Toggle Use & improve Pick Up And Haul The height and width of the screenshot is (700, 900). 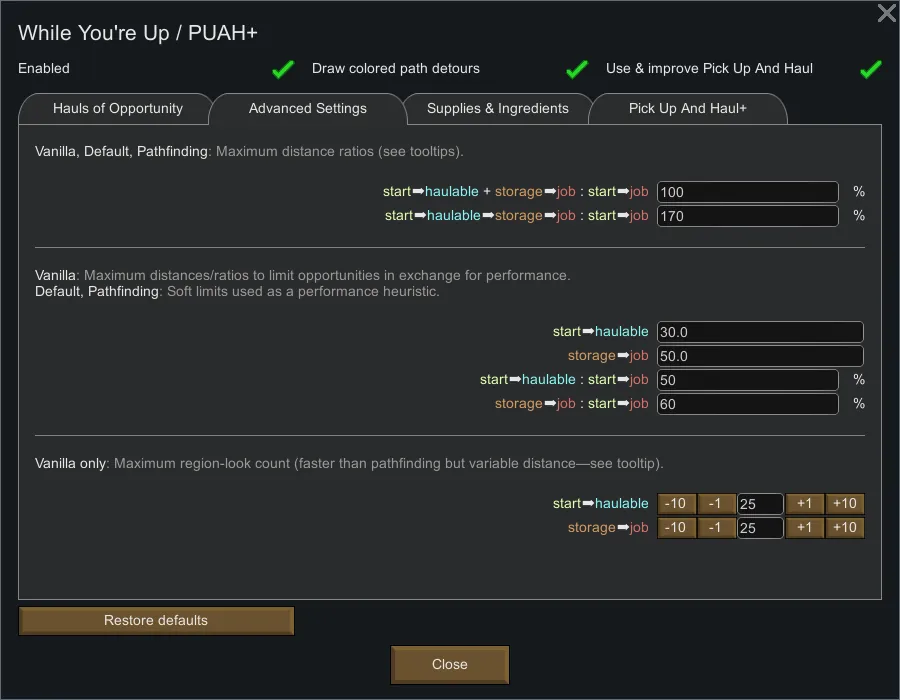point(870,69)
